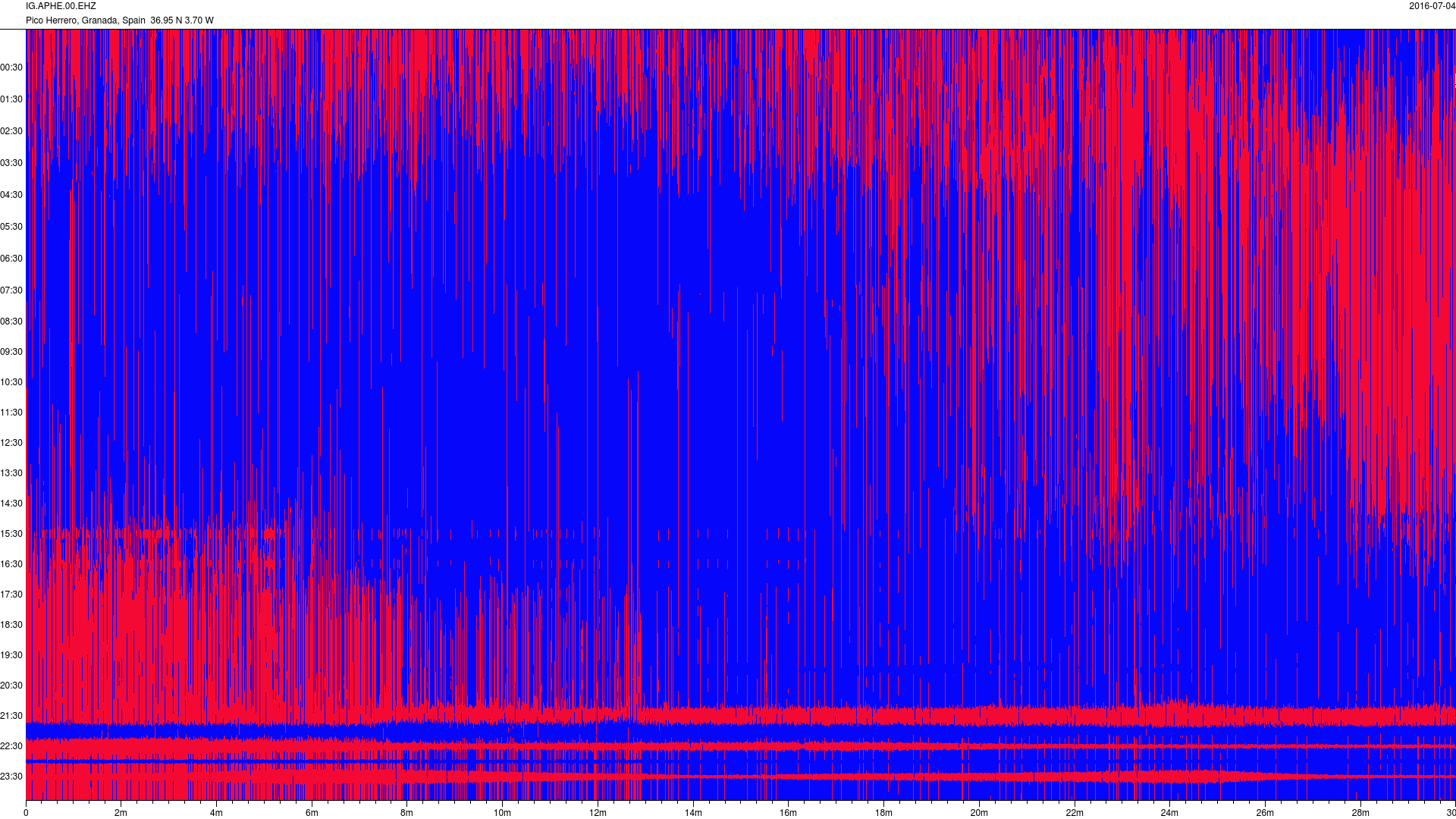The width and height of the screenshot is (1456, 819).
Task: Click the 18m axis tick label
Action: pos(883,813)
